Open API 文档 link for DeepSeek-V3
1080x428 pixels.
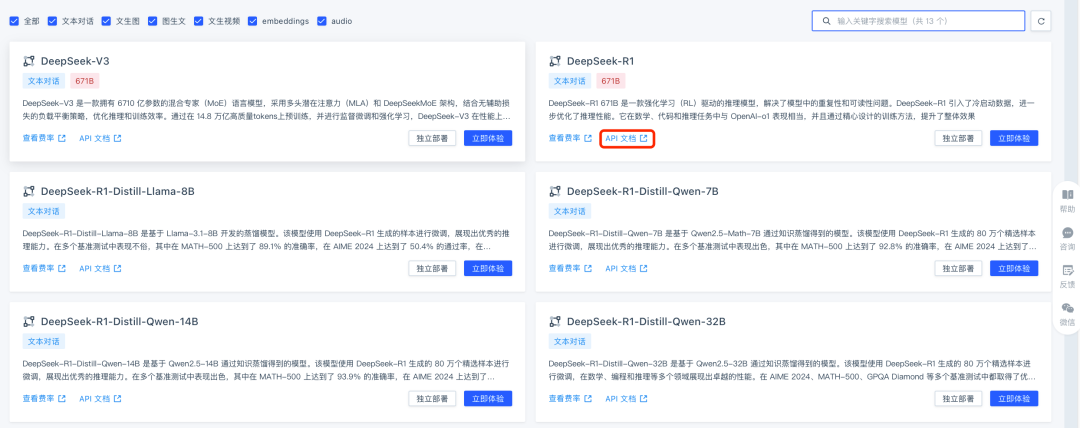coord(100,139)
